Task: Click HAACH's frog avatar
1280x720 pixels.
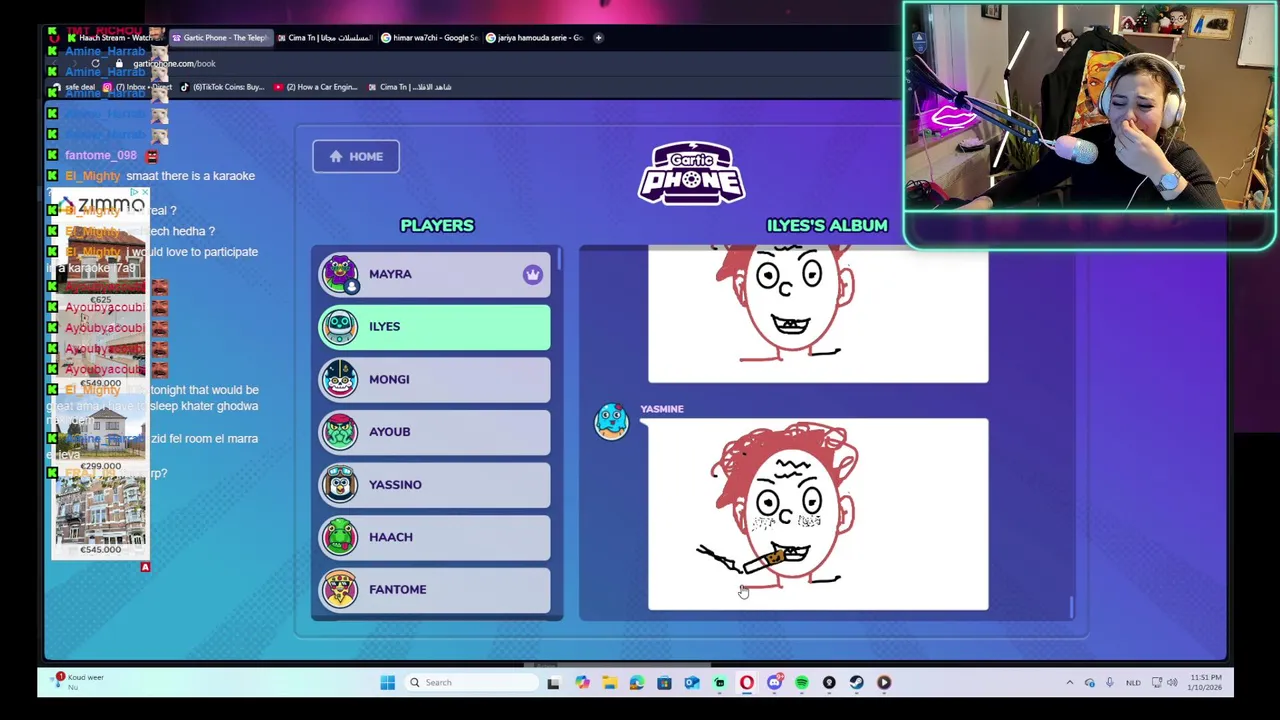Action: [x=340, y=537]
